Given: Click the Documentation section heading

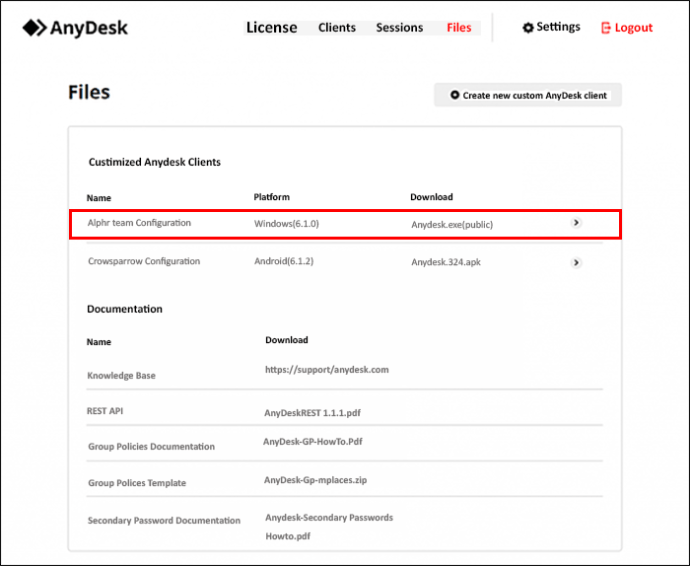Looking at the screenshot, I should coord(125,309).
